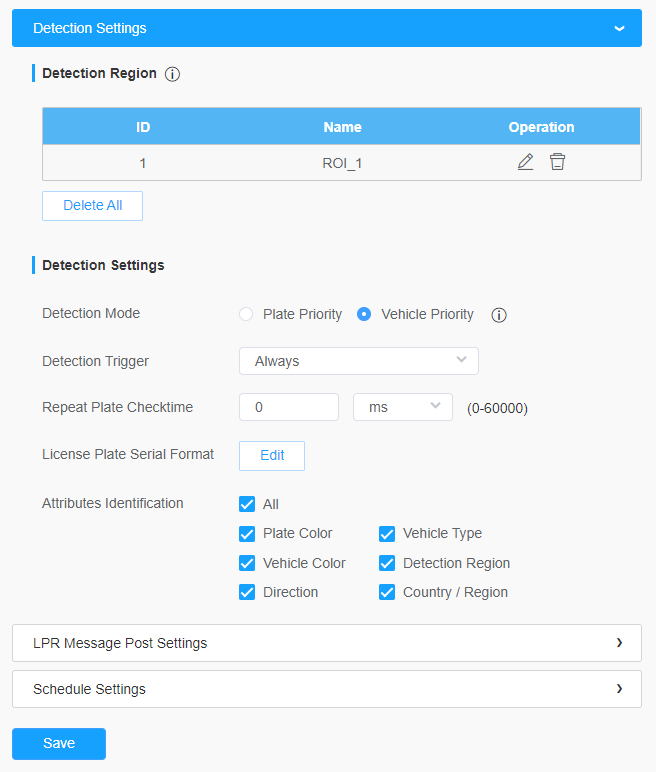The image size is (656, 772).
Task: Save the detection settings
Action: tap(59, 743)
